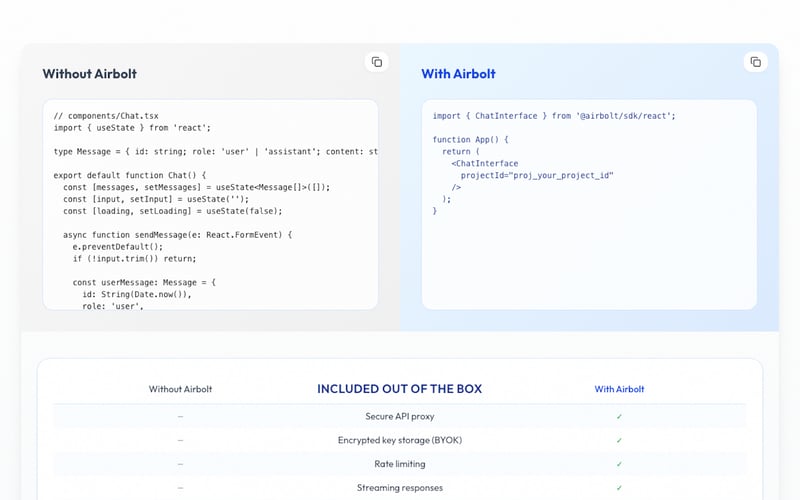Click the 'Without Airbolt' table column header
This screenshot has height=500, width=800.
pyautogui.click(x=180, y=389)
